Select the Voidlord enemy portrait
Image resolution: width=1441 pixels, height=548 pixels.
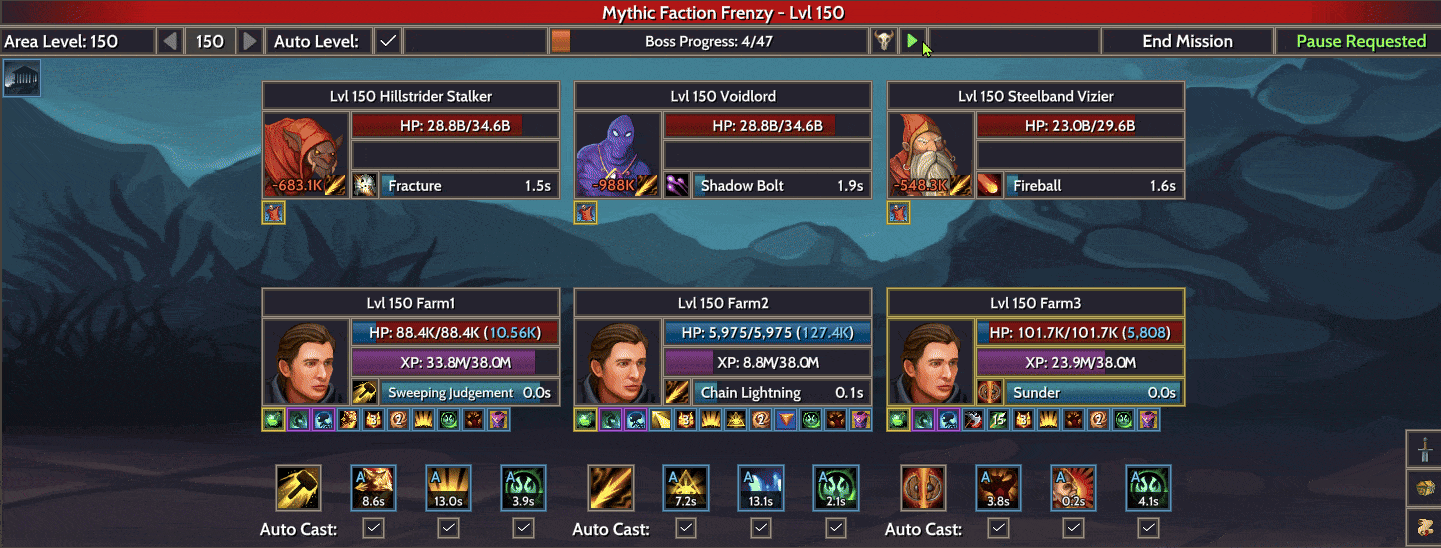click(x=617, y=155)
